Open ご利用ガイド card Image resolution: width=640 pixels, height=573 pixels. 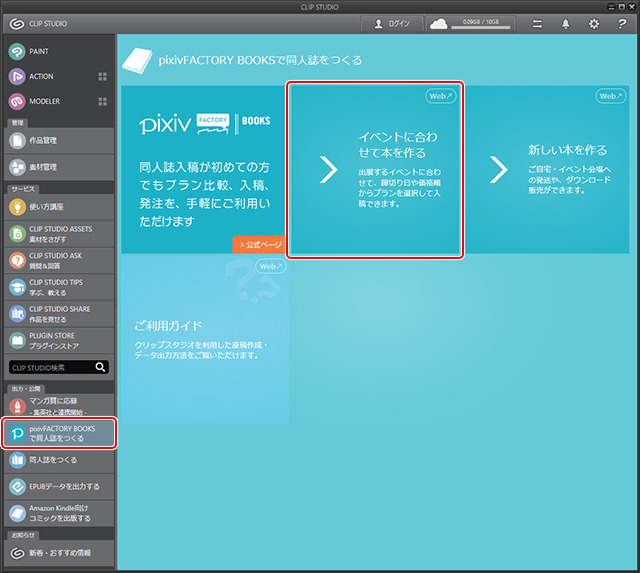pos(205,339)
